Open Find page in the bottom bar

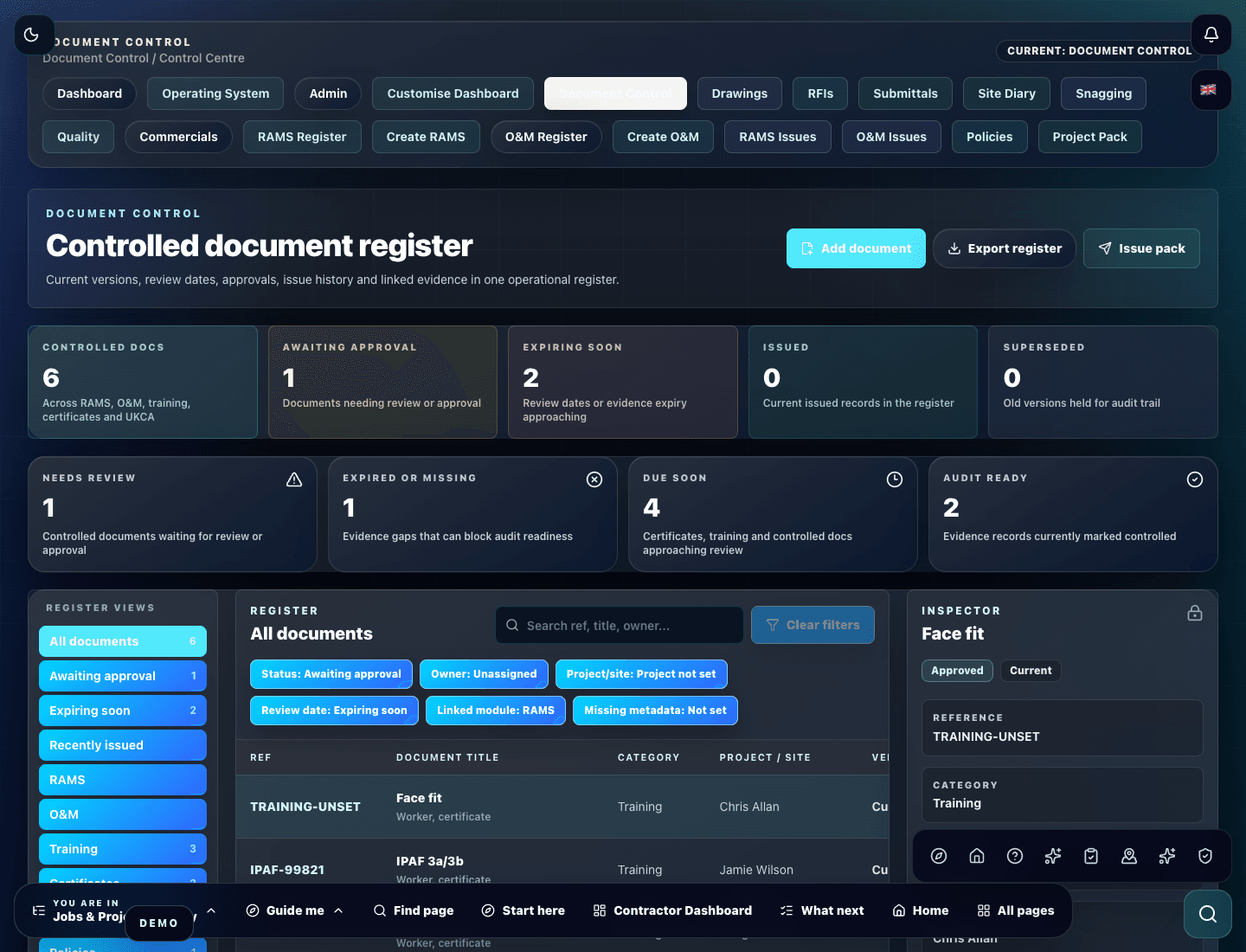click(414, 910)
